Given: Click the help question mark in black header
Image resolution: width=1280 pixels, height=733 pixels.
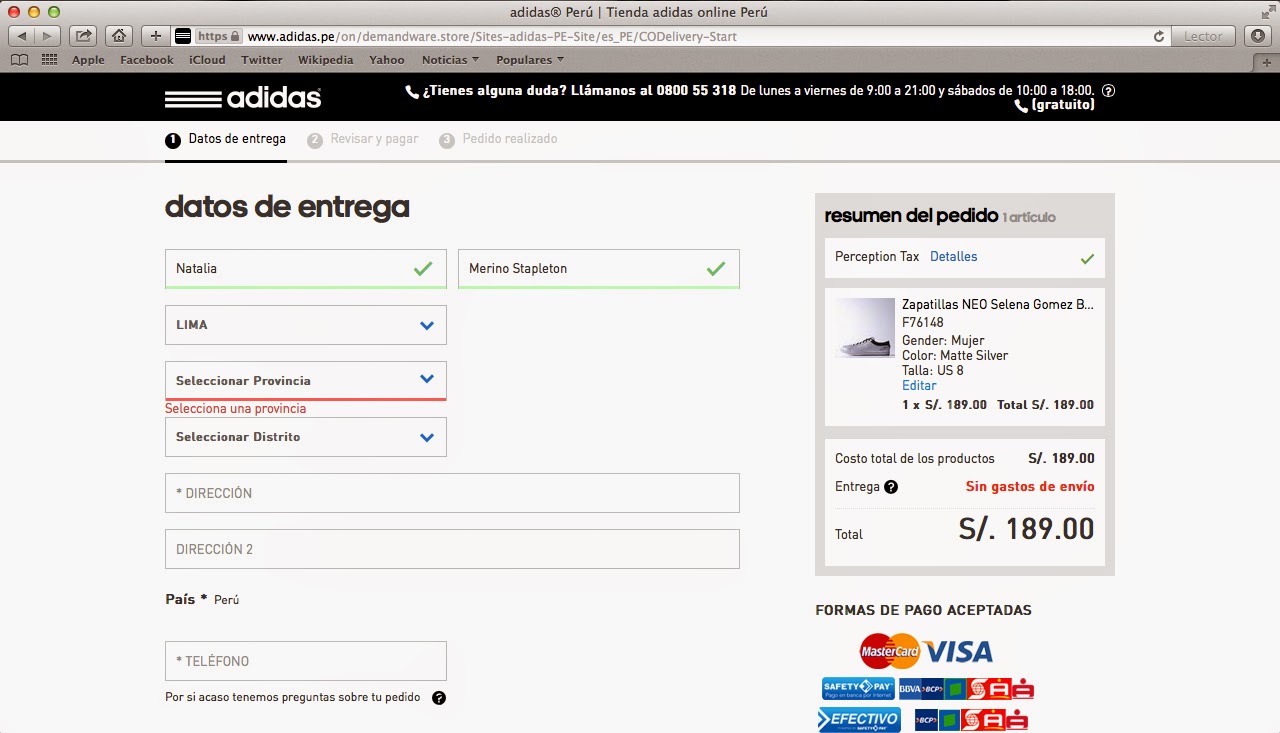Looking at the screenshot, I should (1108, 91).
